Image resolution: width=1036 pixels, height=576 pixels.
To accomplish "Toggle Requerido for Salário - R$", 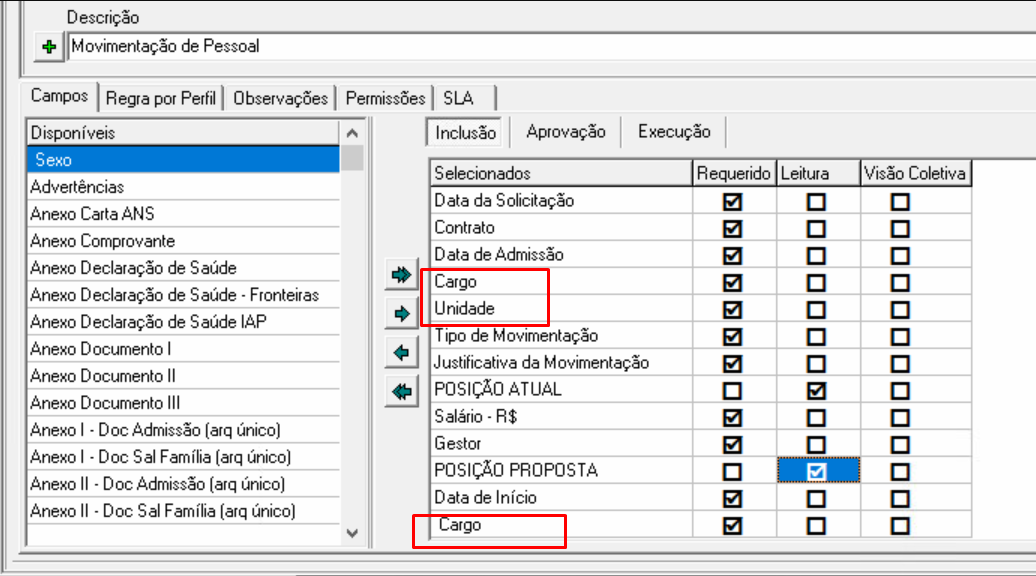I will 733,417.
